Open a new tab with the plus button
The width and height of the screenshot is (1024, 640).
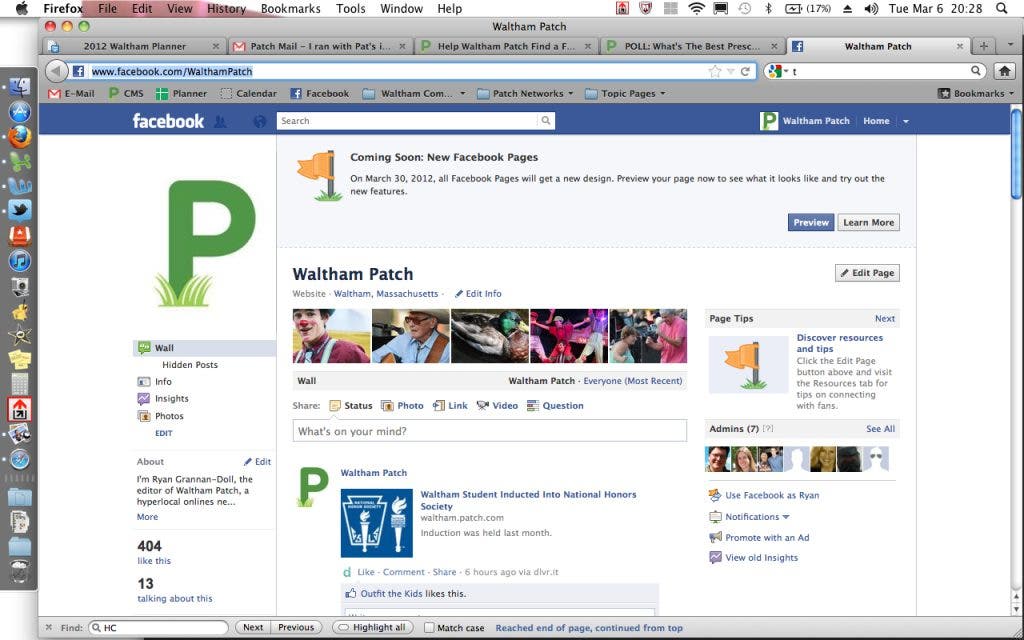pyautogui.click(x=984, y=46)
